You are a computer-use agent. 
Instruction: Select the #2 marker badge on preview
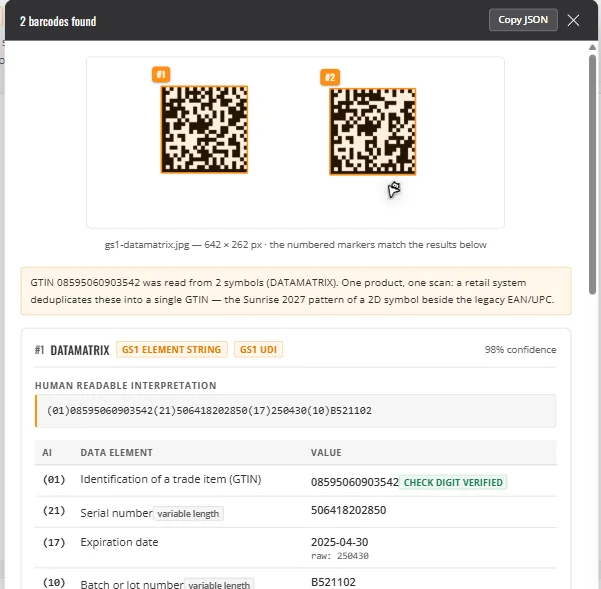click(330, 77)
